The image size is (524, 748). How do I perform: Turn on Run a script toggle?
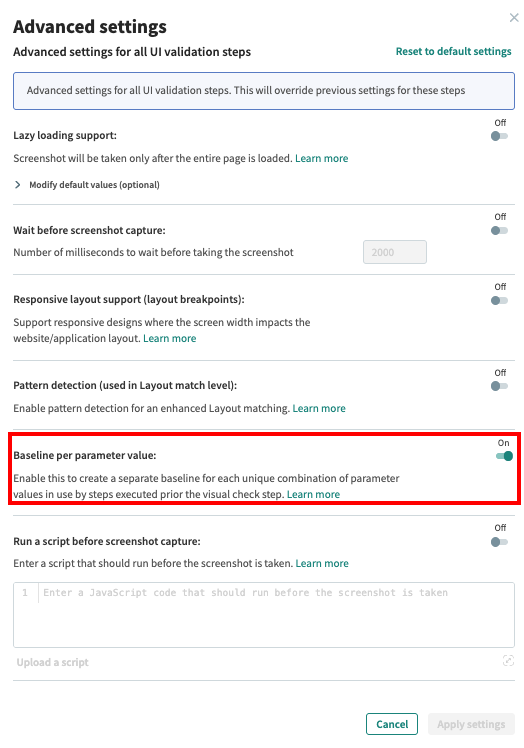pos(499,542)
